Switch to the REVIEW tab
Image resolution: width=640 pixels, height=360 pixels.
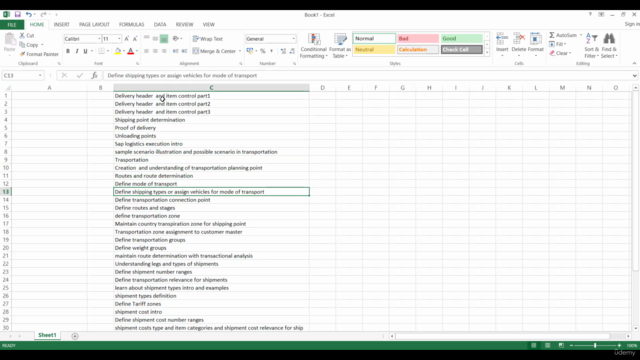tap(184, 24)
